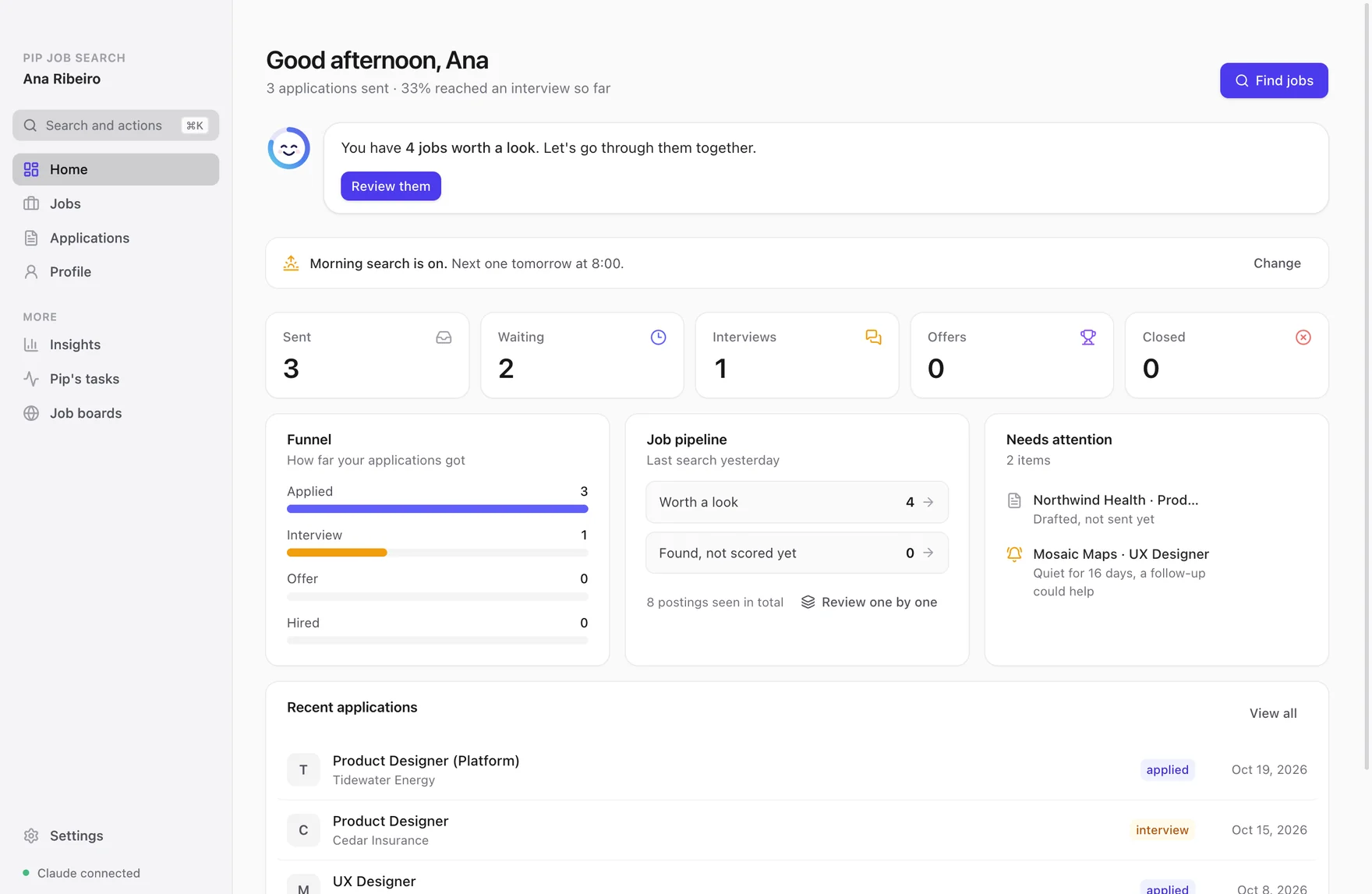This screenshot has height=894, width=1372.
Task: Click the person icon for Profile
Action: point(31,272)
